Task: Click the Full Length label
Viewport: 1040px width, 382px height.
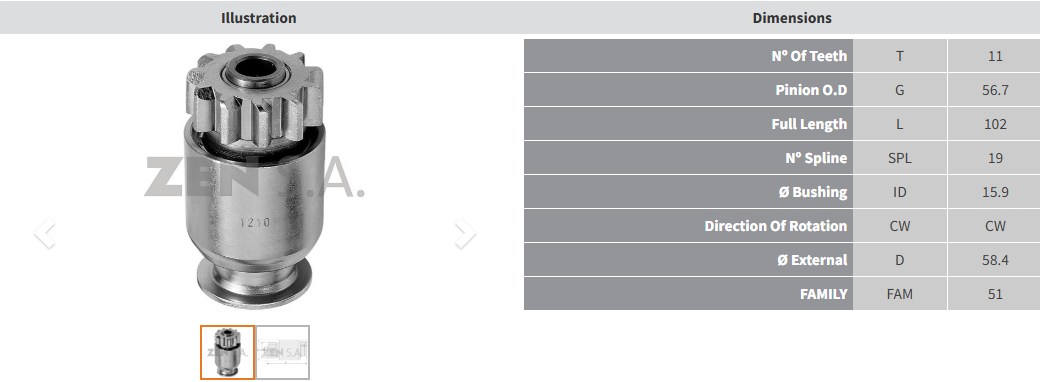Action: pos(809,124)
